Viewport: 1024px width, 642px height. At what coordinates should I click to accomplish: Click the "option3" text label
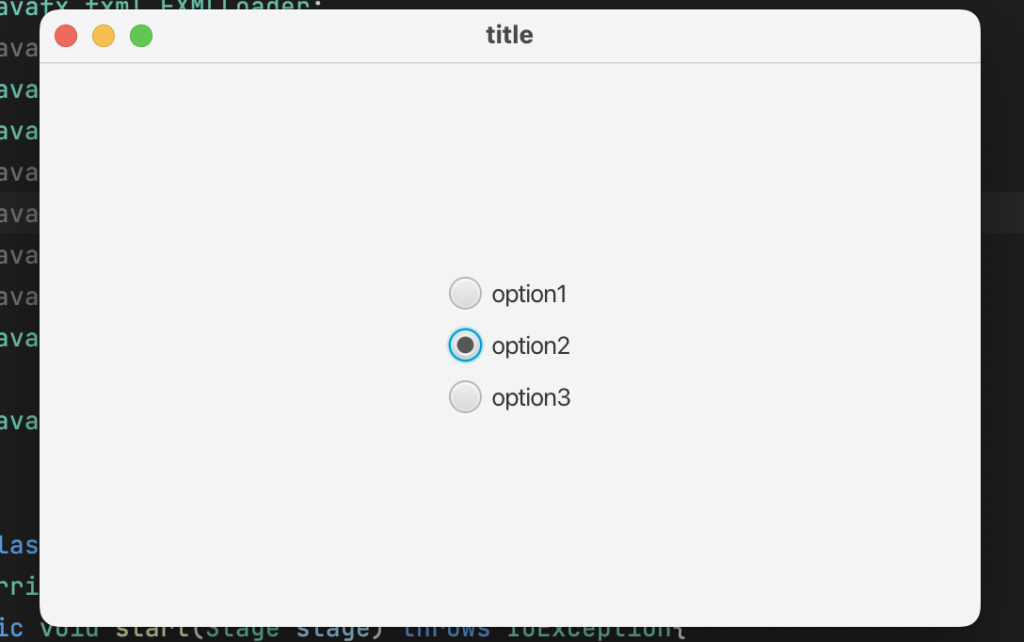click(530, 398)
